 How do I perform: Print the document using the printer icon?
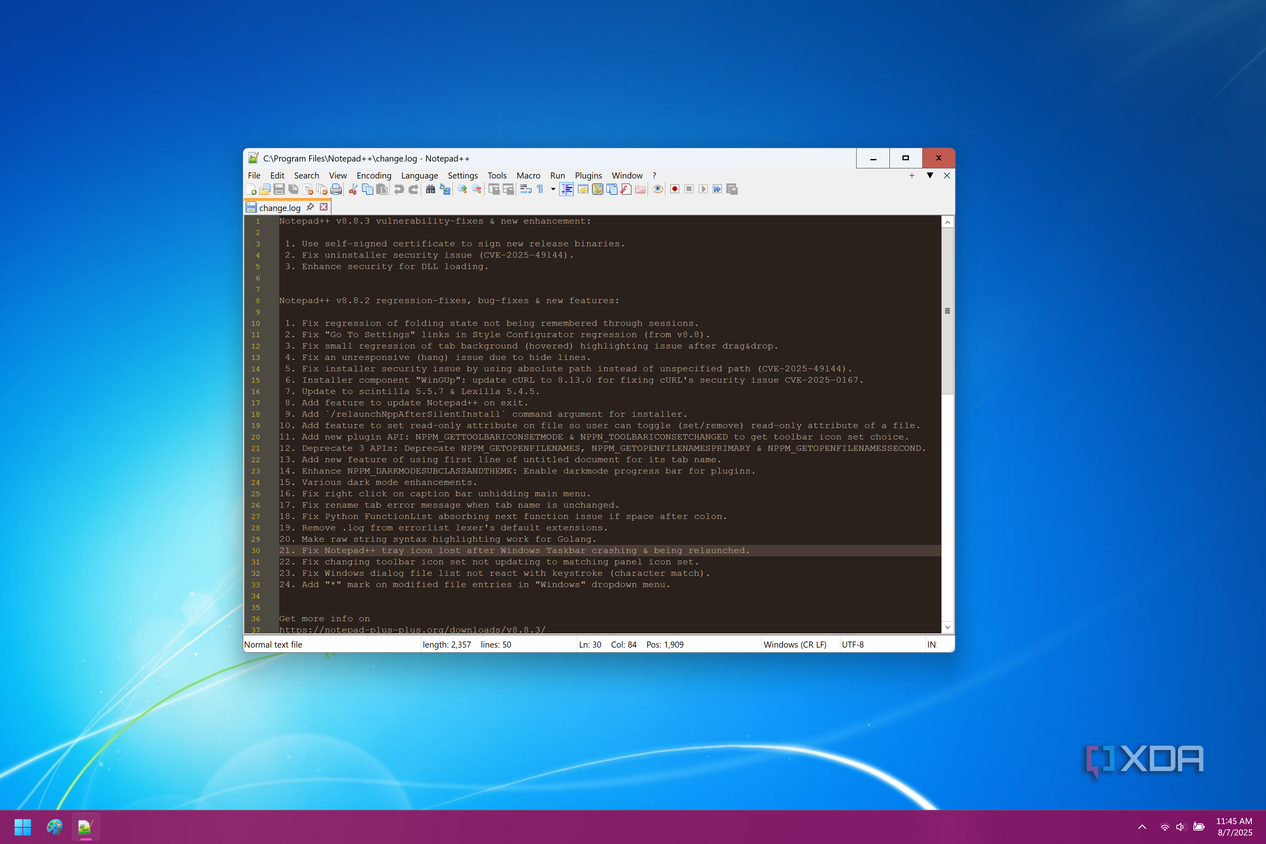[x=336, y=189]
